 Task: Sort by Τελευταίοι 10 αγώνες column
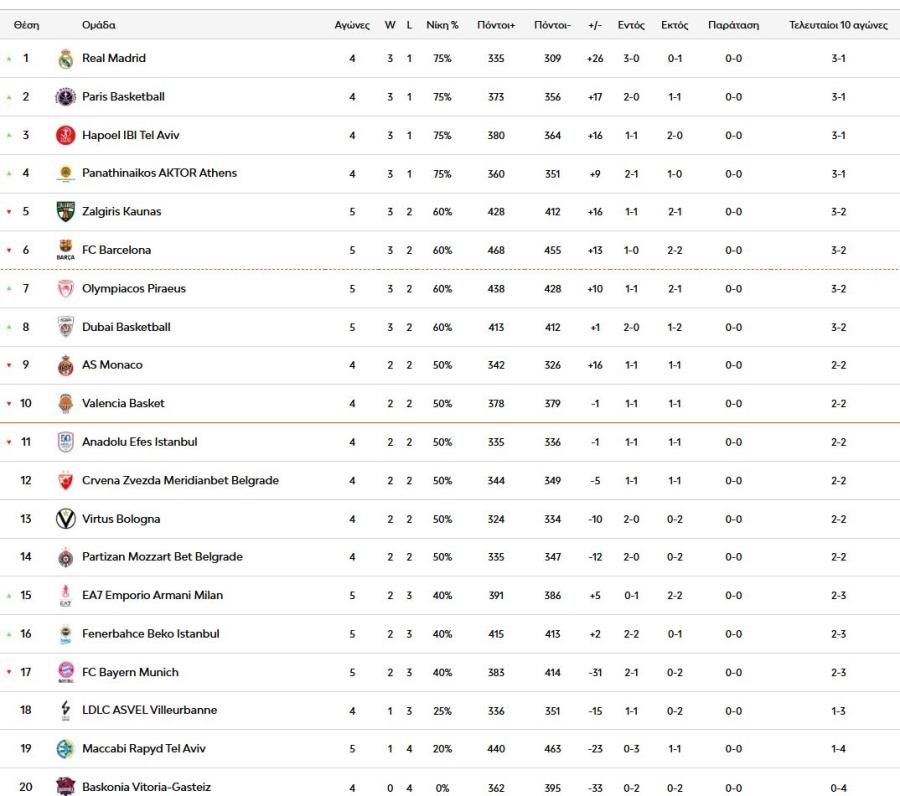pyautogui.click(x=838, y=25)
